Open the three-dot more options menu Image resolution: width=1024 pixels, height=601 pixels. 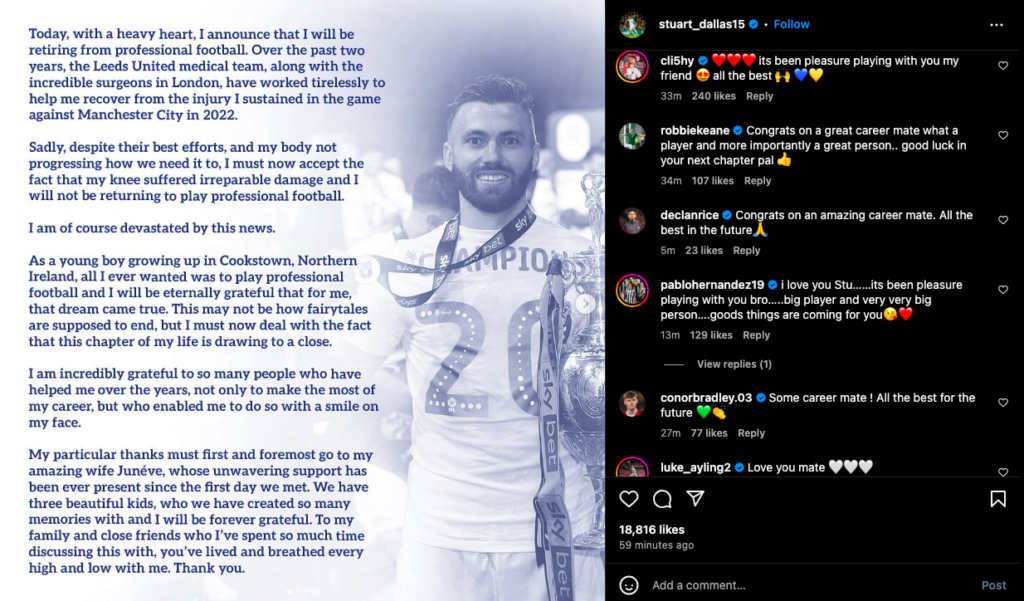996,25
